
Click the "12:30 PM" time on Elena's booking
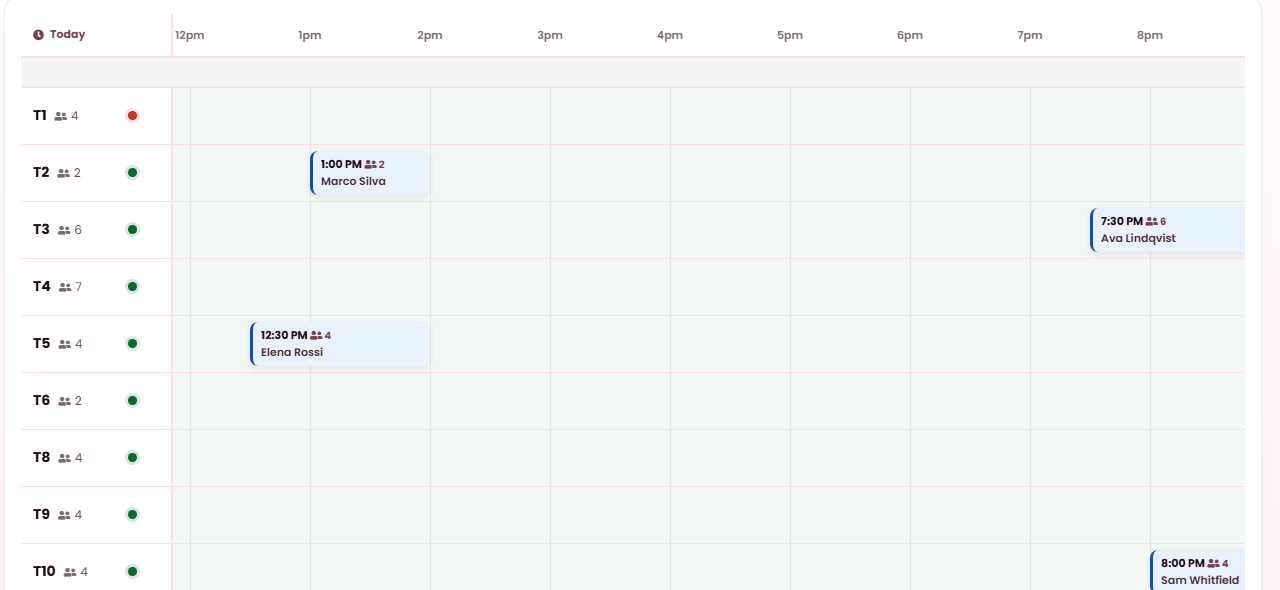click(284, 335)
